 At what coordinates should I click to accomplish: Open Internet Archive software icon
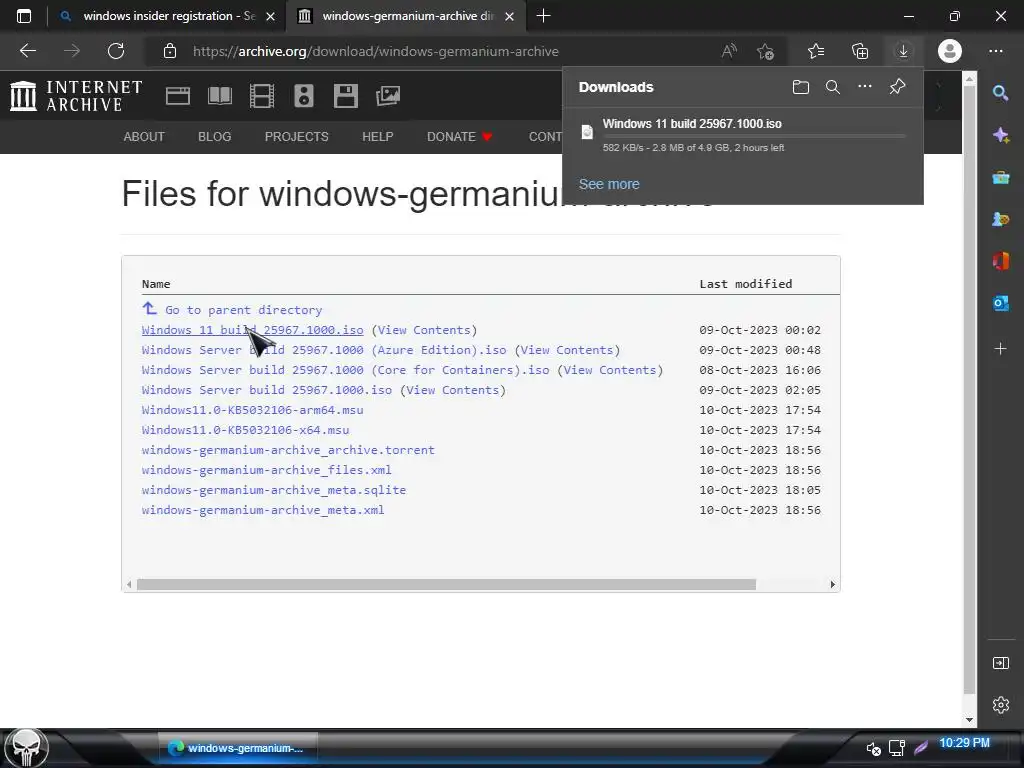point(345,96)
